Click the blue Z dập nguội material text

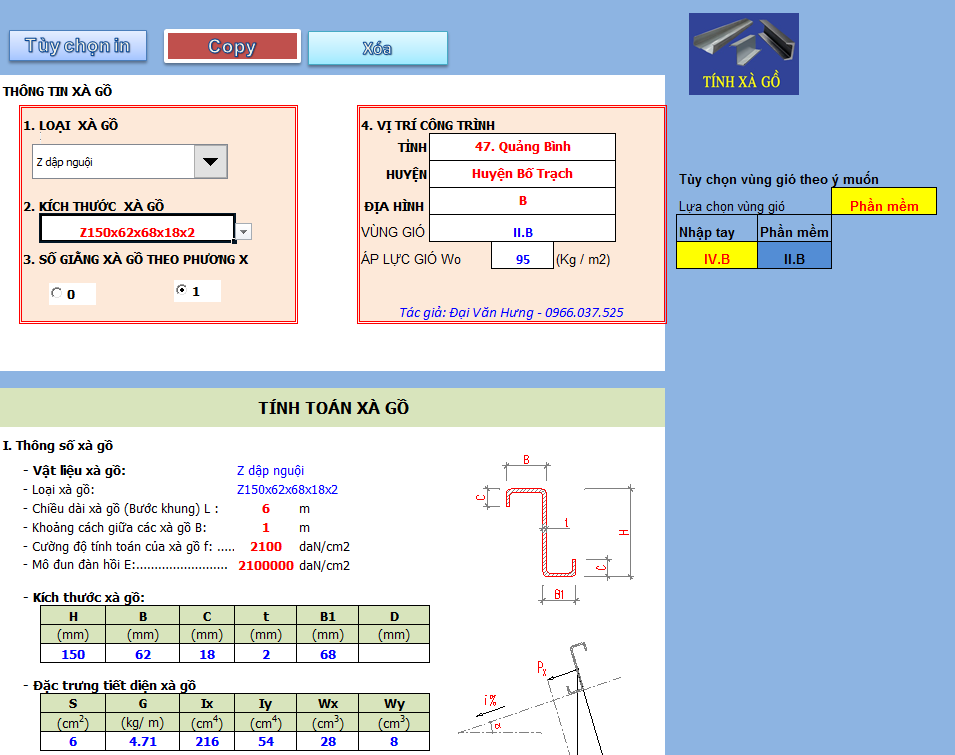[x=270, y=471]
